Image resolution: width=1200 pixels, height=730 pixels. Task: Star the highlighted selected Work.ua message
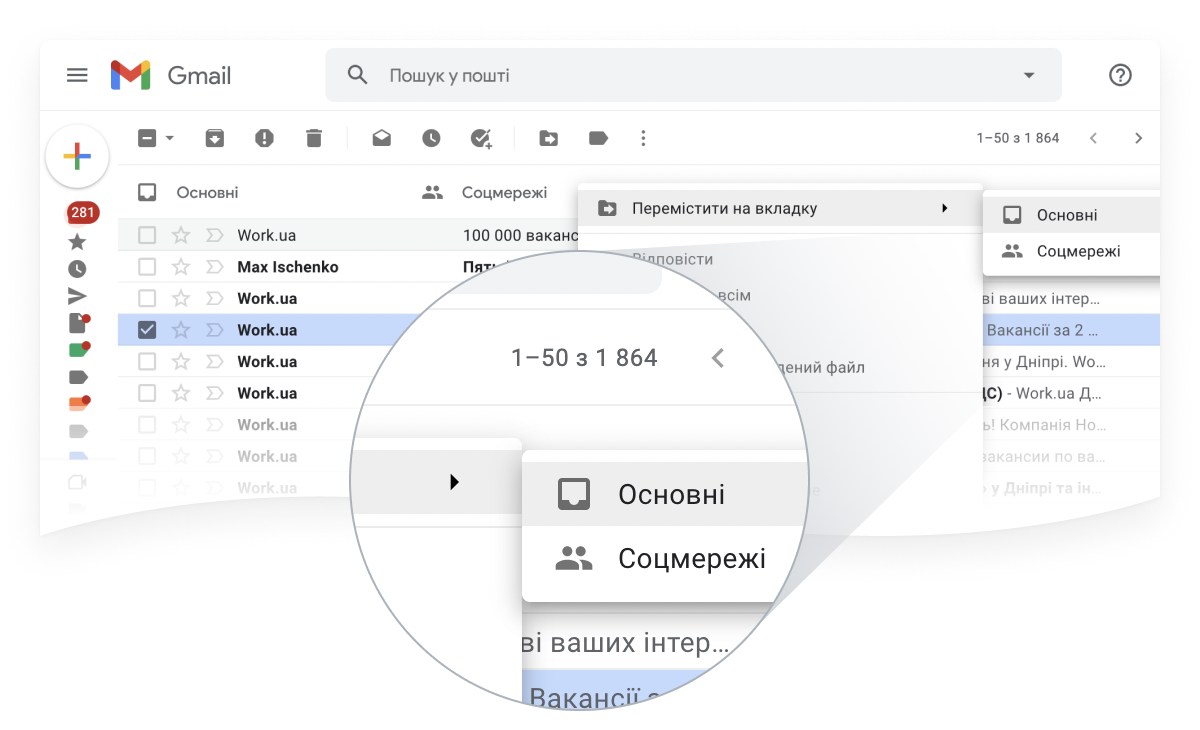[x=181, y=330]
